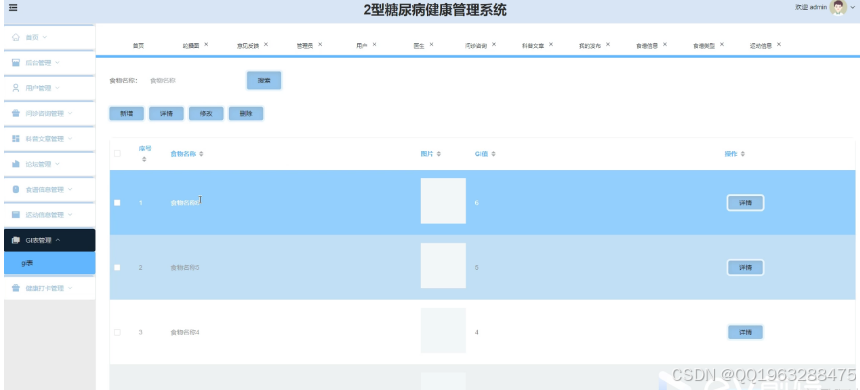Click the 修改 button
The width and height of the screenshot is (860, 390).
(206, 114)
